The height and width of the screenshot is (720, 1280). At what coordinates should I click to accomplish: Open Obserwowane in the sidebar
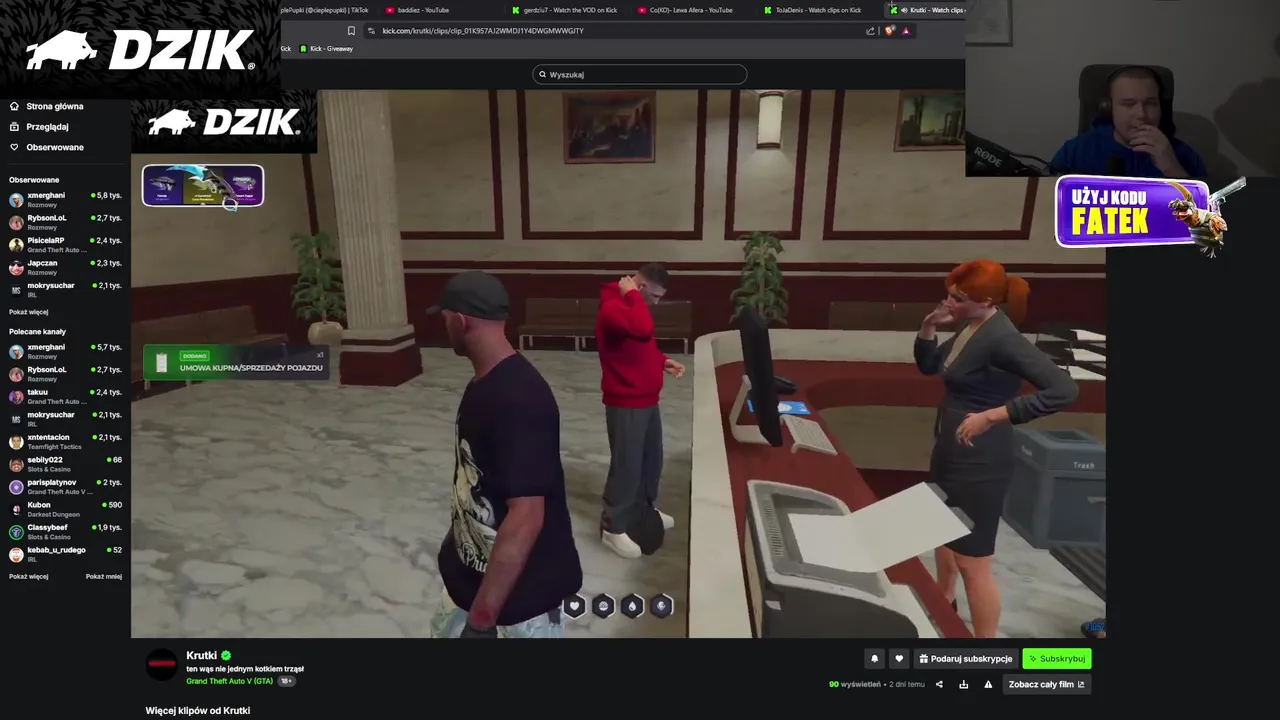tap(46, 147)
